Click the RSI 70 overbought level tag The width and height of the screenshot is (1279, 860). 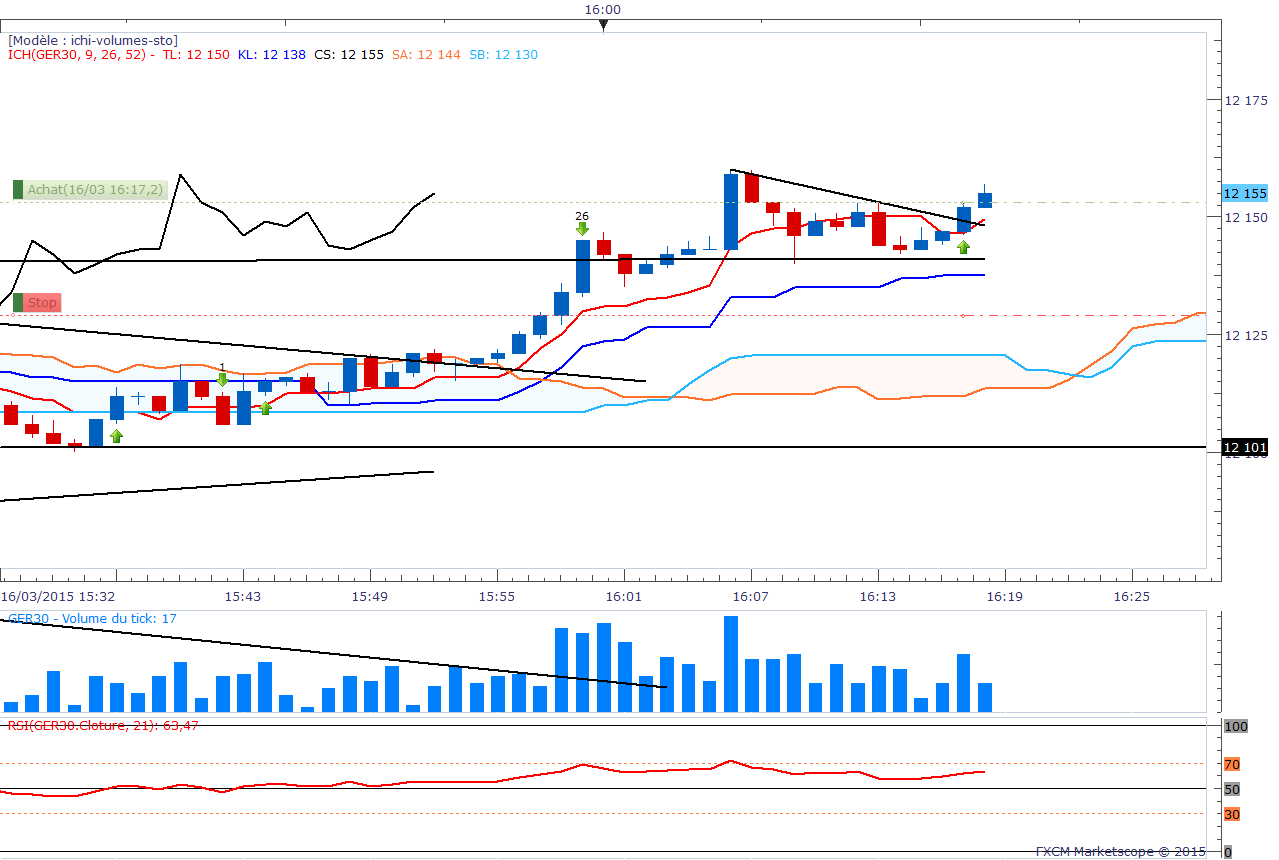pos(1232,764)
